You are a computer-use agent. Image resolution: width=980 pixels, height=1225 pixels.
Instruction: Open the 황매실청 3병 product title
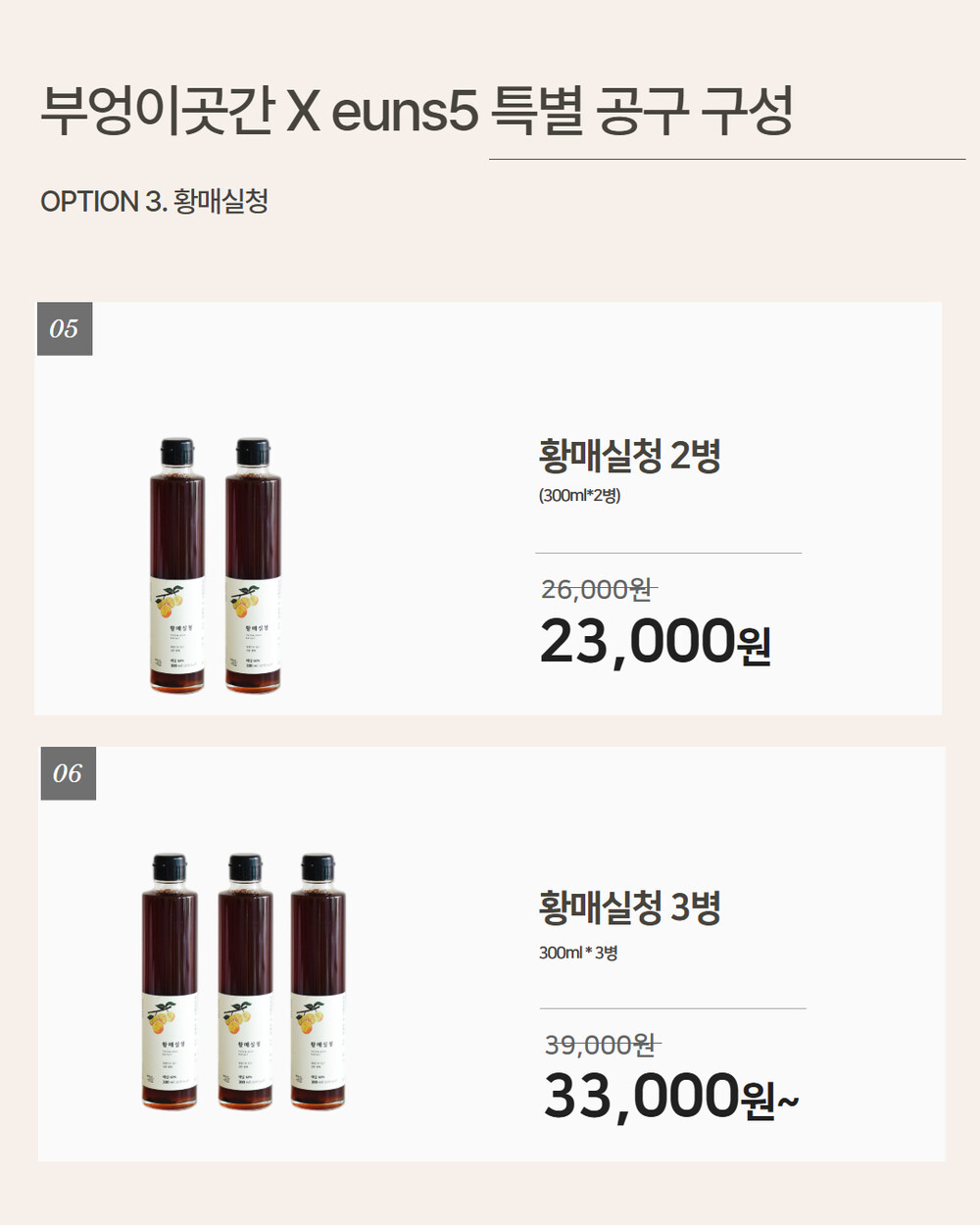pos(629,907)
